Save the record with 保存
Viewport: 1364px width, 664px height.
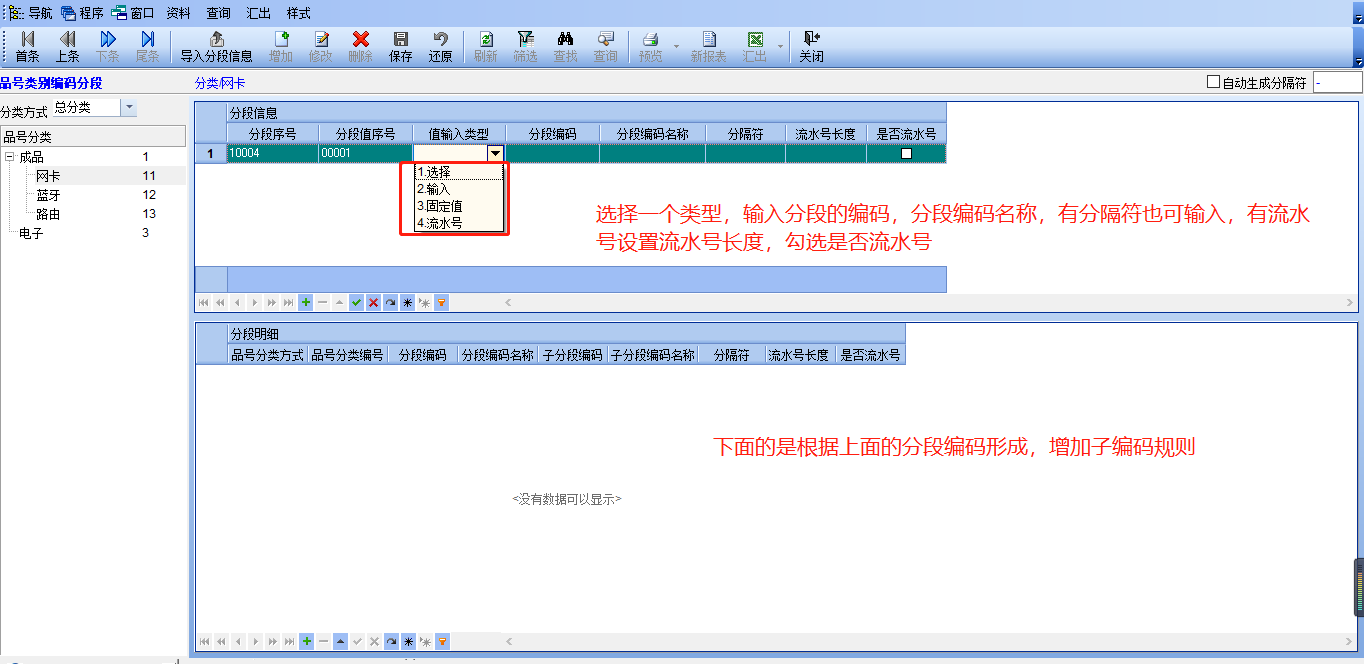[x=401, y=47]
